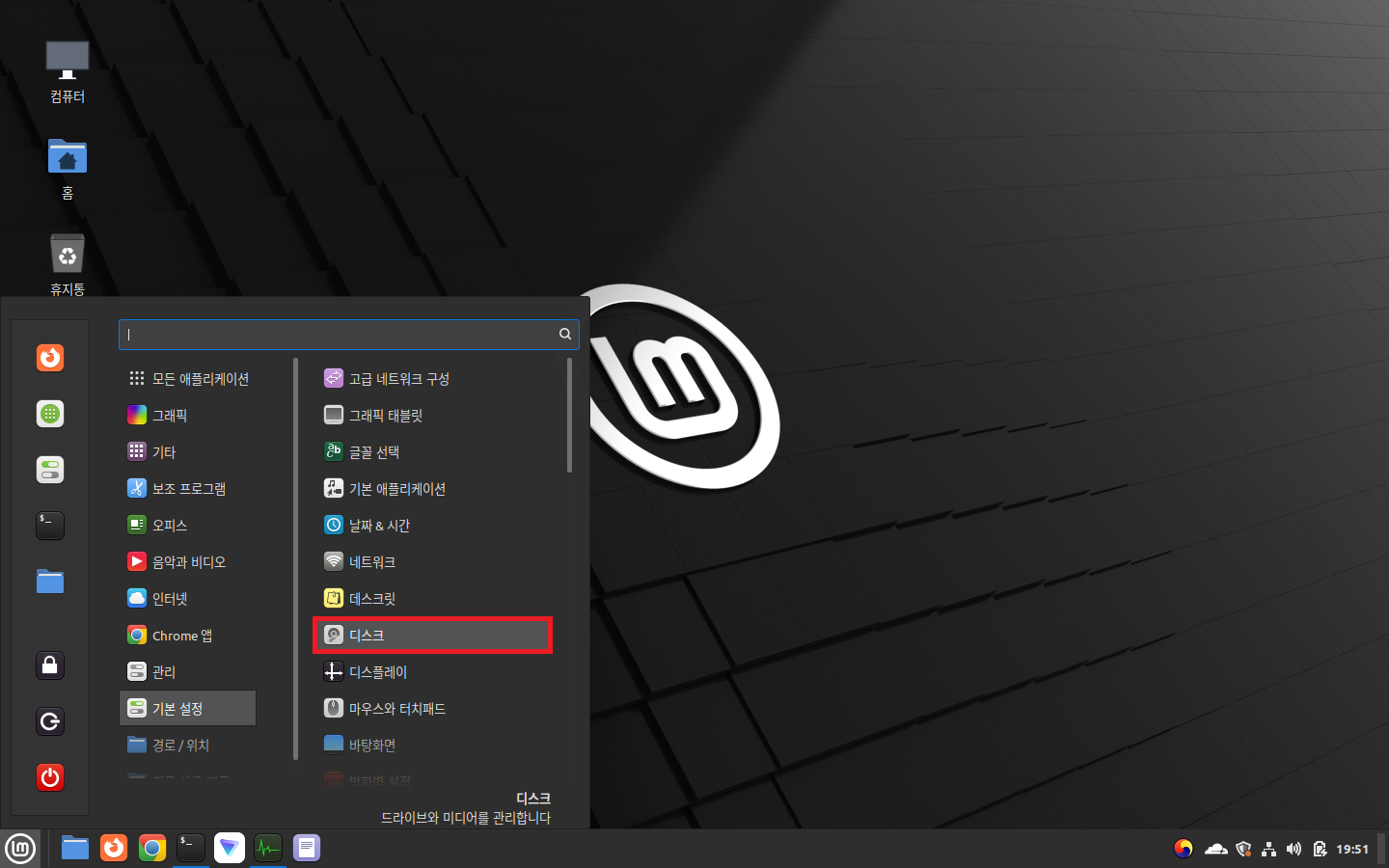The height and width of the screenshot is (868, 1389).
Task: Open the calendar via clock 19:51
Action: coord(1352,849)
